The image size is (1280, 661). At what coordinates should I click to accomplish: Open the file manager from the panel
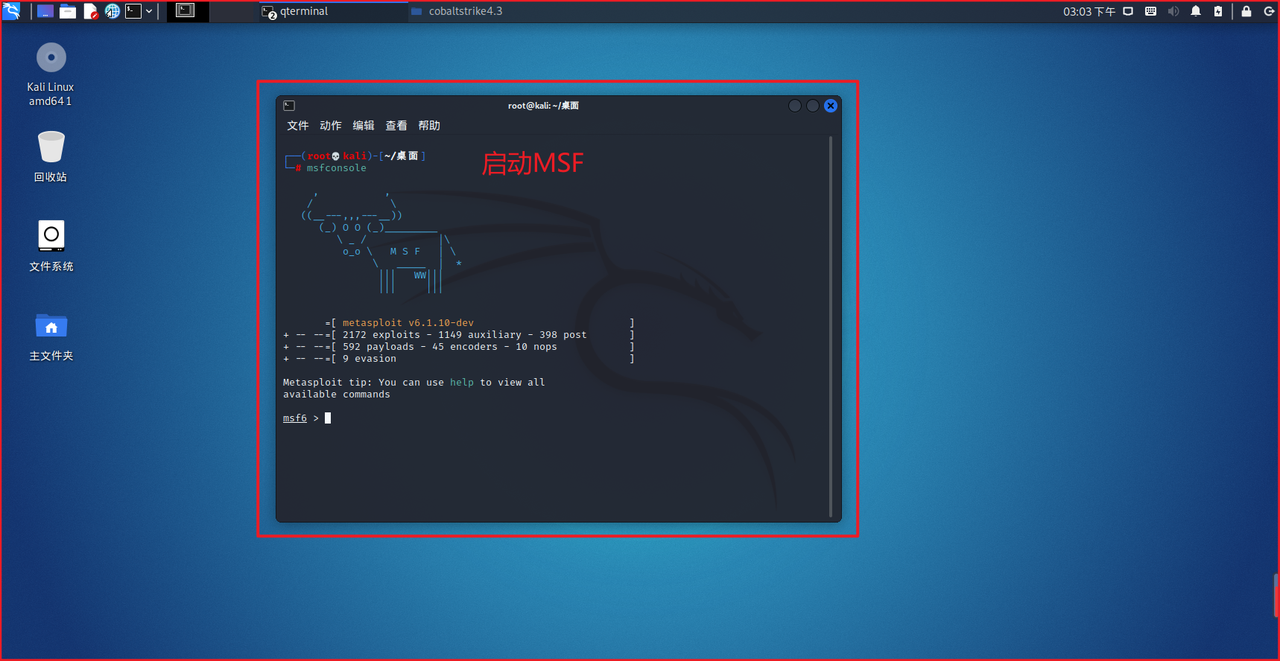pos(68,11)
